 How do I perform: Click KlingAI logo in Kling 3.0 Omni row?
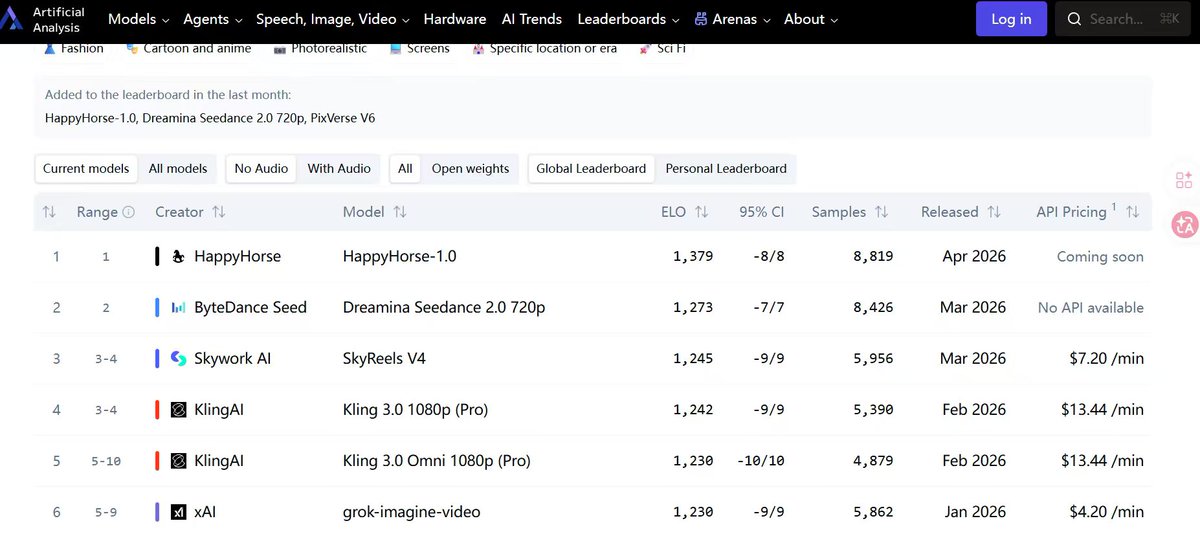point(178,461)
